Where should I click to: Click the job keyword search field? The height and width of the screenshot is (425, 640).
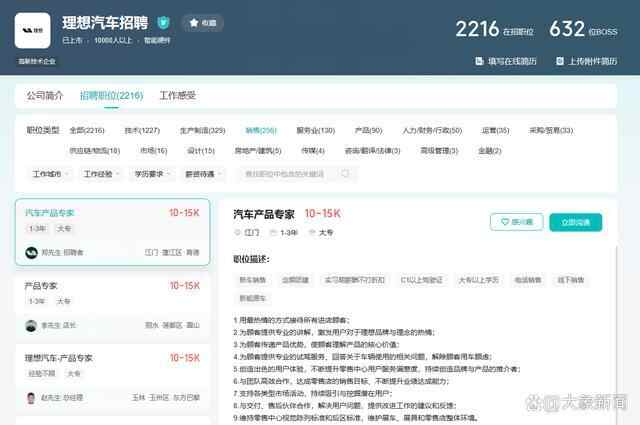(290, 174)
